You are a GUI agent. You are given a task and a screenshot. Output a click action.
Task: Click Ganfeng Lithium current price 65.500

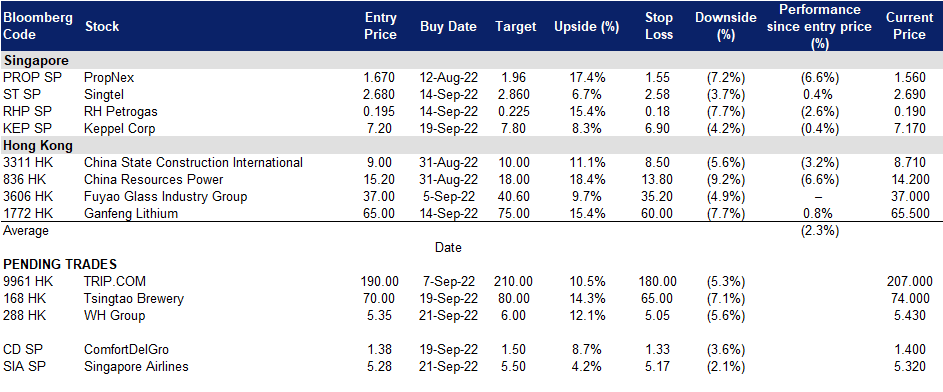[x=909, y=213]
